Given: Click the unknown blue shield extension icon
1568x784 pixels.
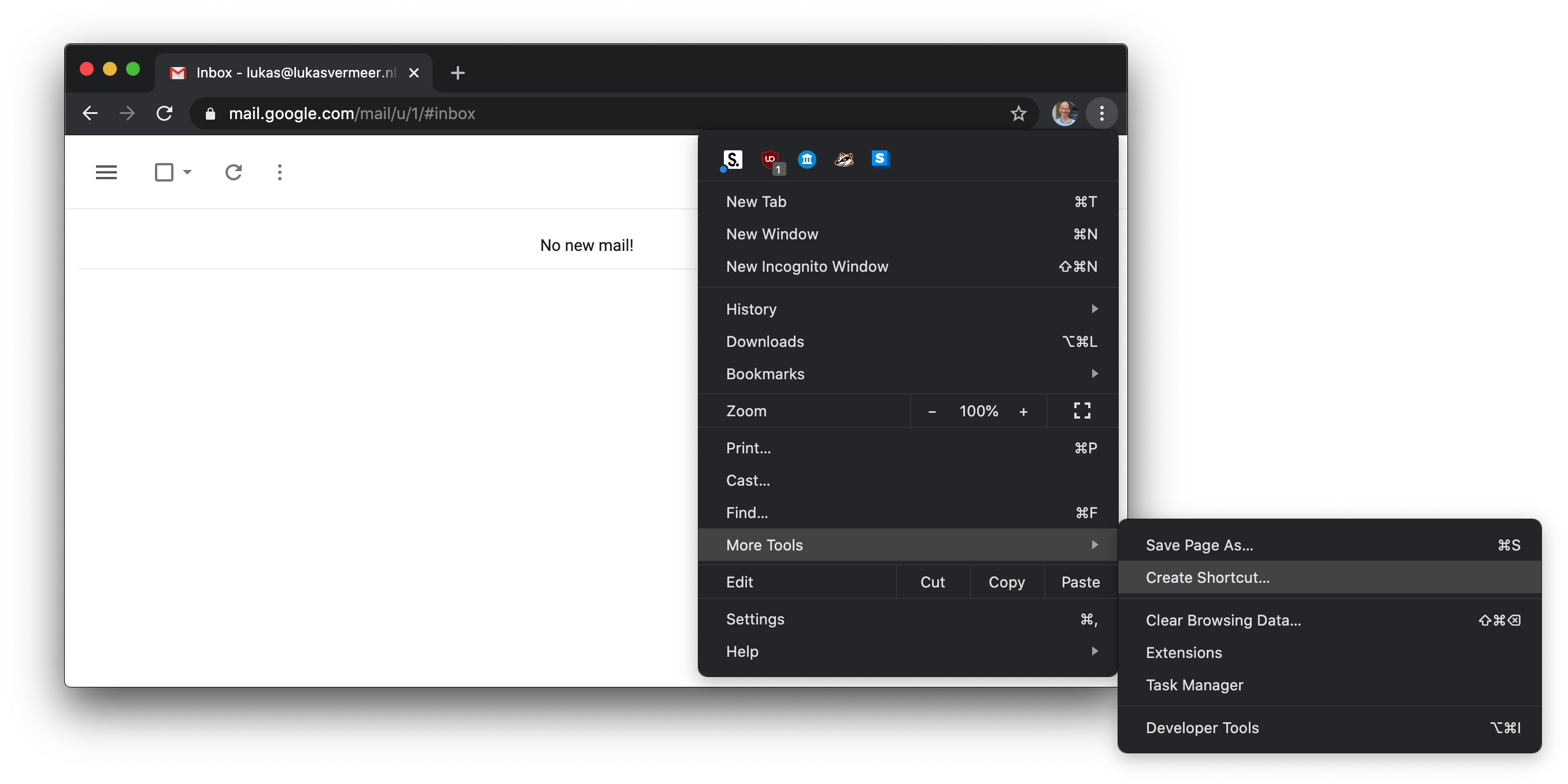Looking at the screenshot, I should (807, 158).
